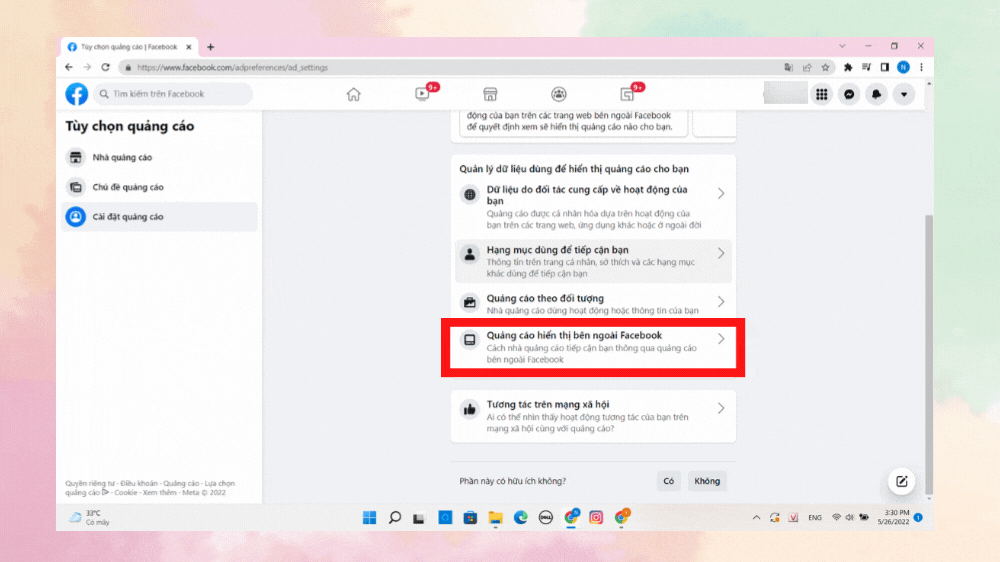Viewport: 1000px width, 562px height.
Task: Expand Hạng mục dùng để tiếp cận bạn
Action: click(x=594, y=260)
